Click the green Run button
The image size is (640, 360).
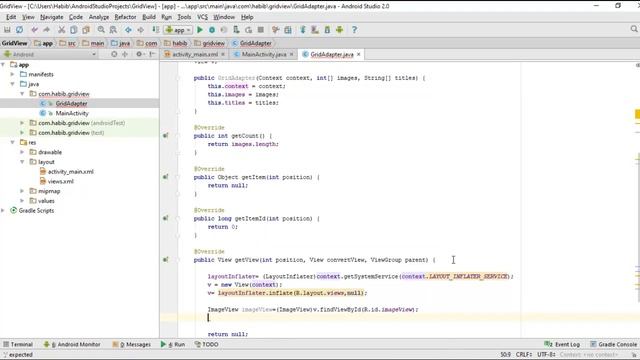200,30
